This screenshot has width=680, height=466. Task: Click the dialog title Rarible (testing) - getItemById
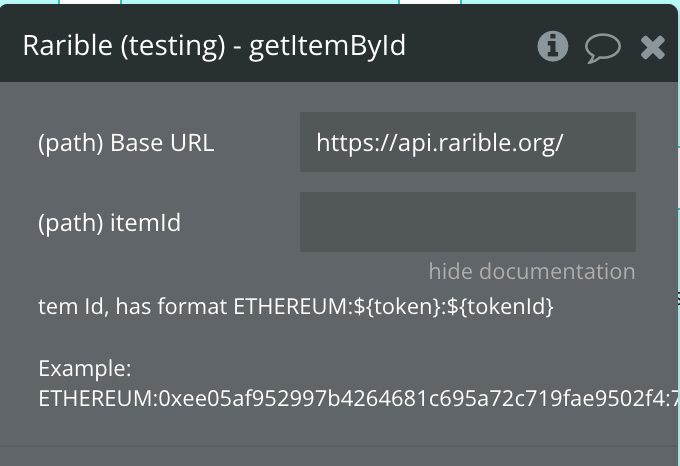click(x=214, y=46)
